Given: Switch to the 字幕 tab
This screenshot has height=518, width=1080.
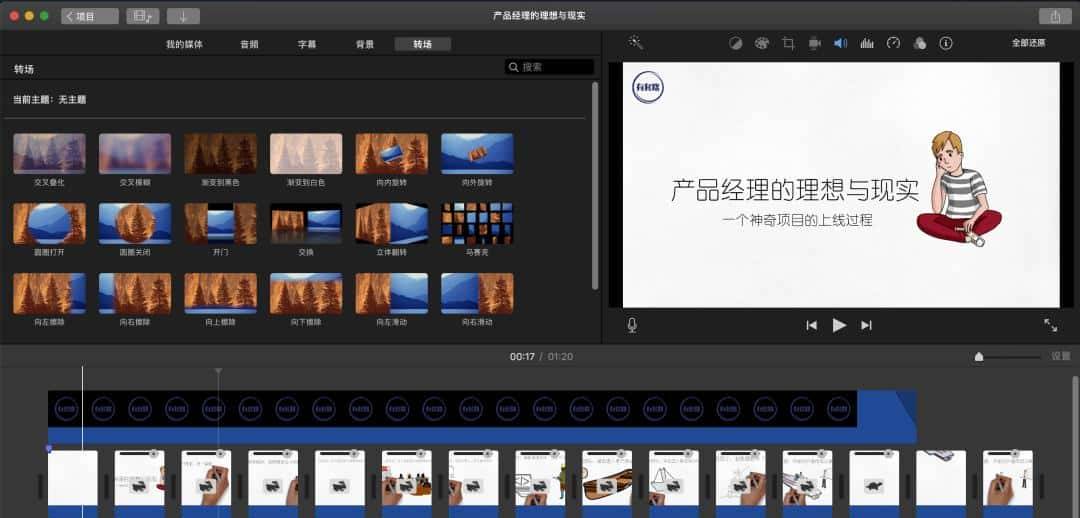Looking at the screenshot, I should click(x=307, y=44).
